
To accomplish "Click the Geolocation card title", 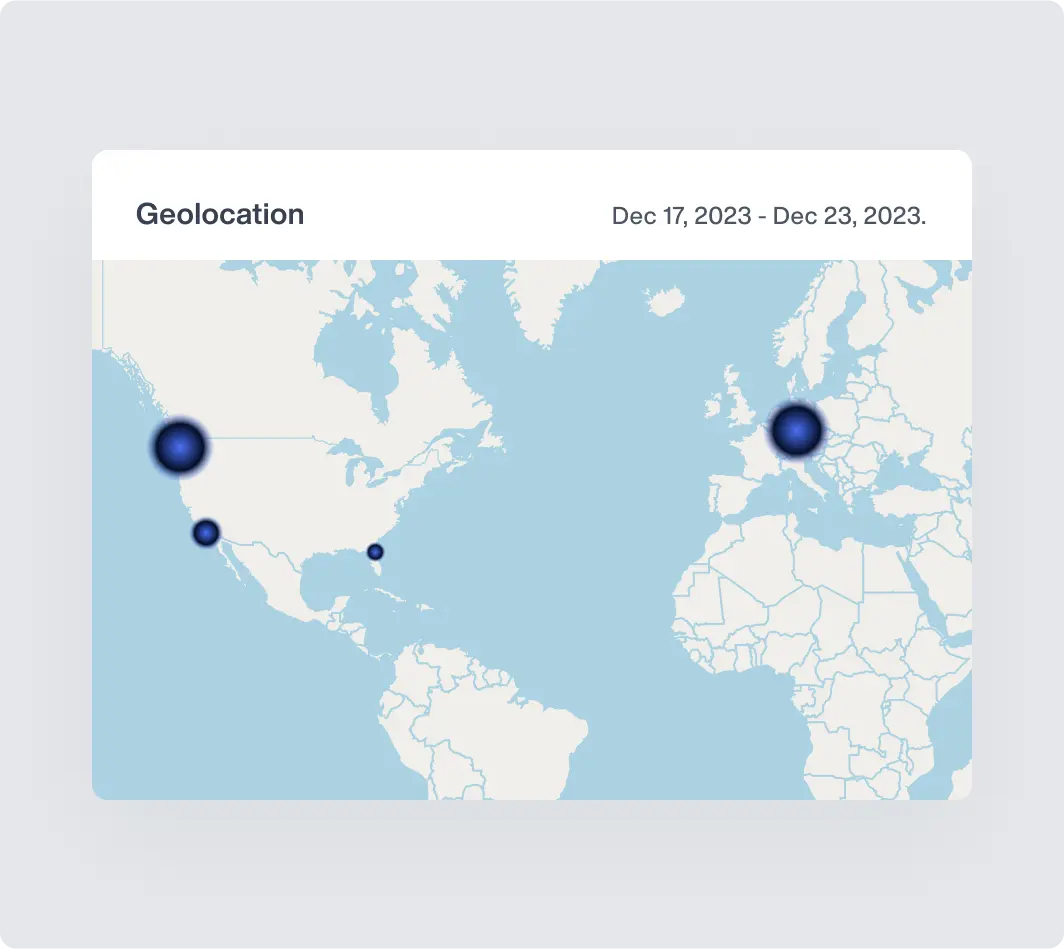I will 220,214.
